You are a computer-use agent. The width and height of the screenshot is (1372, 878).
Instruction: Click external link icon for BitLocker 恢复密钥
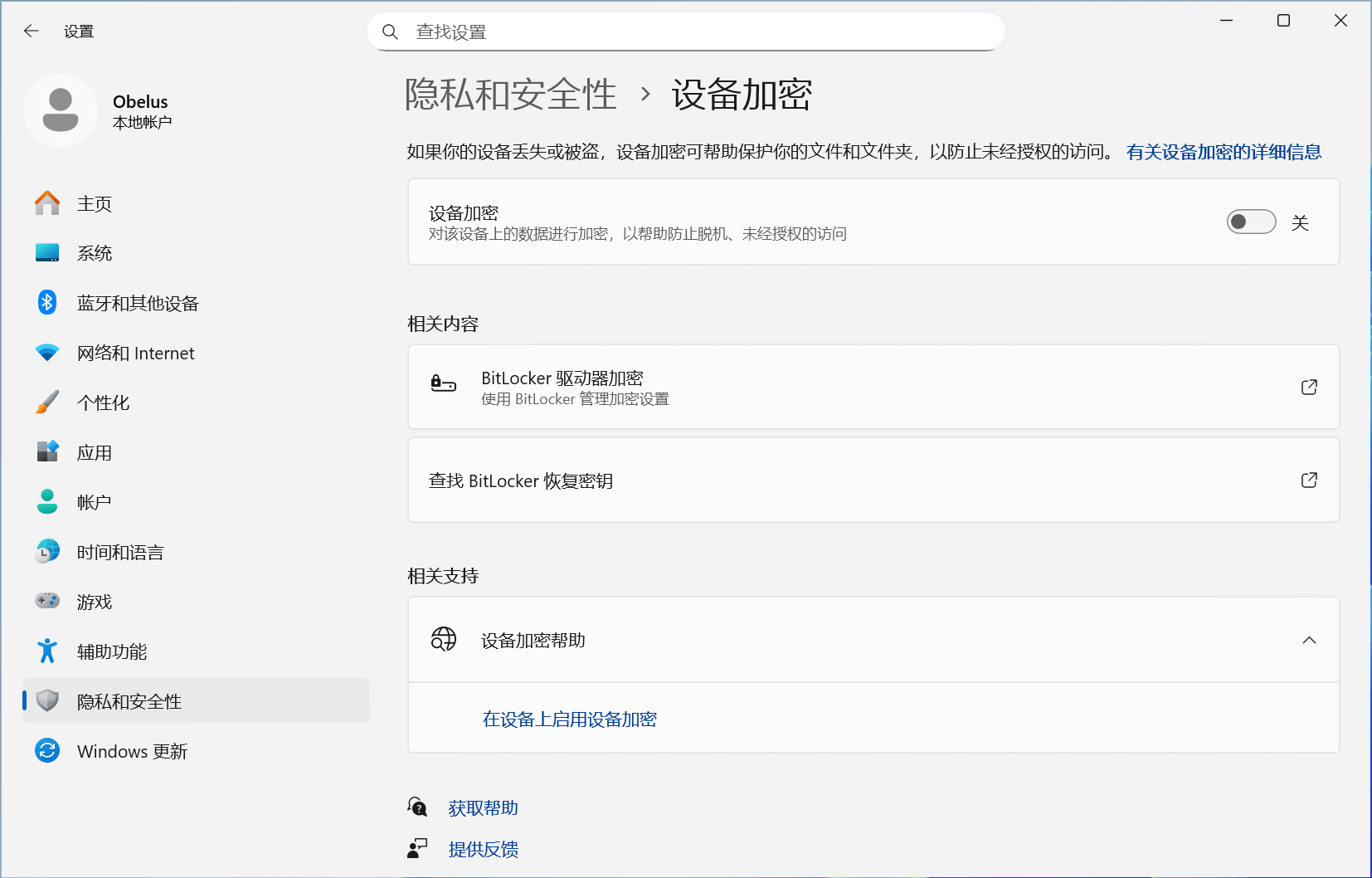(x=1309, y=480)
